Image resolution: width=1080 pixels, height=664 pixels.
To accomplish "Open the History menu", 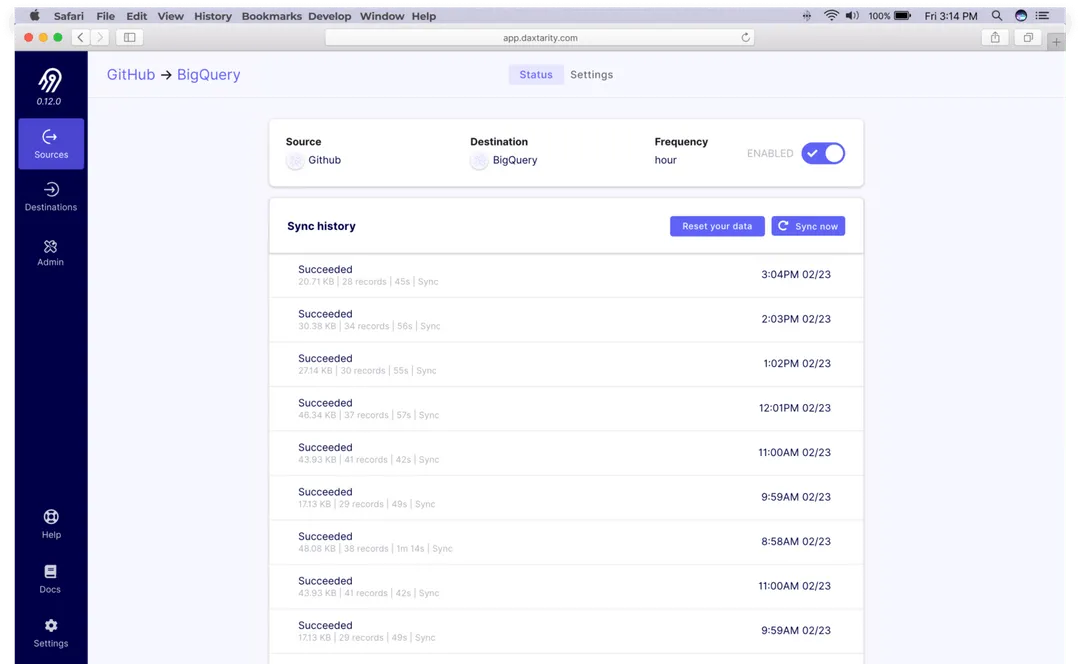I will (213, 16).
